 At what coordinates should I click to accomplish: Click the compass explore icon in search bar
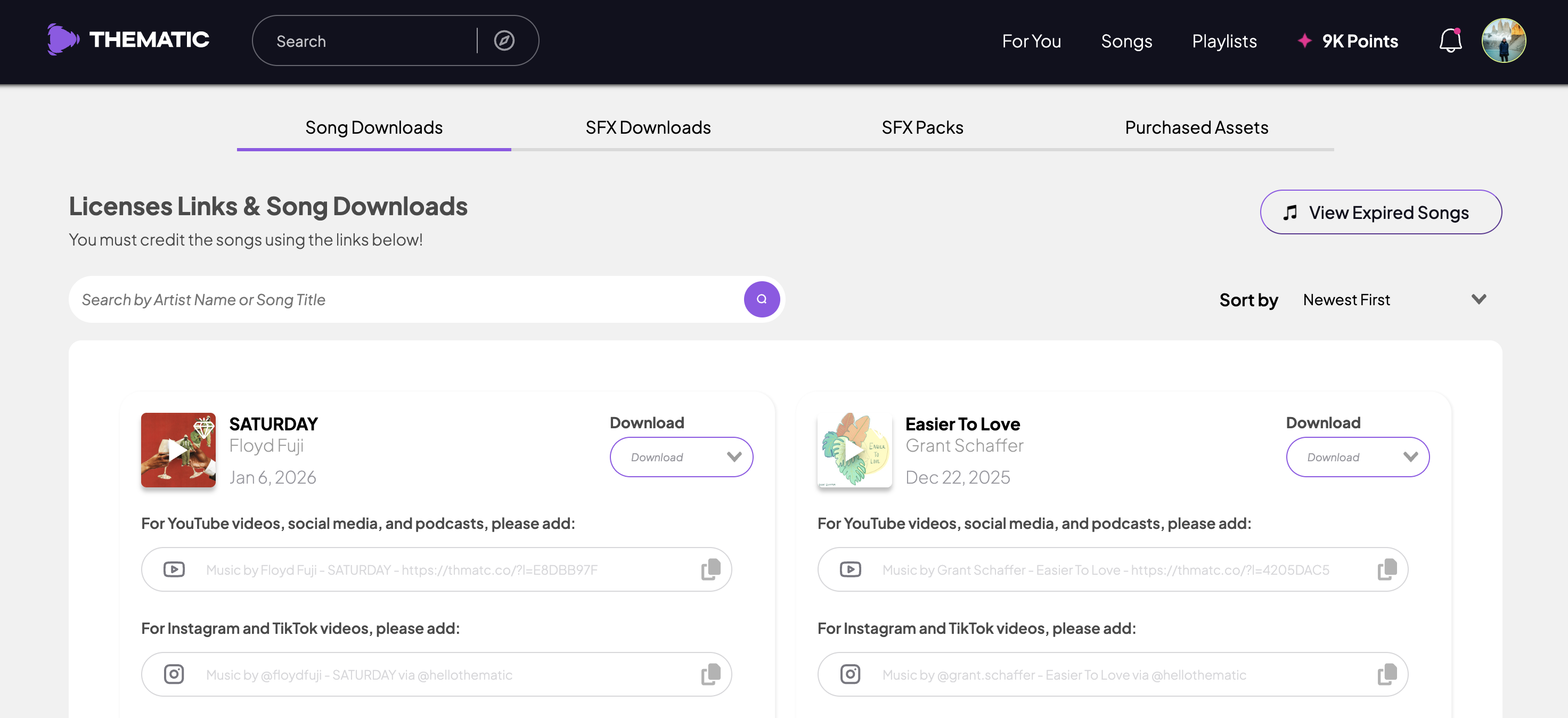504,41
